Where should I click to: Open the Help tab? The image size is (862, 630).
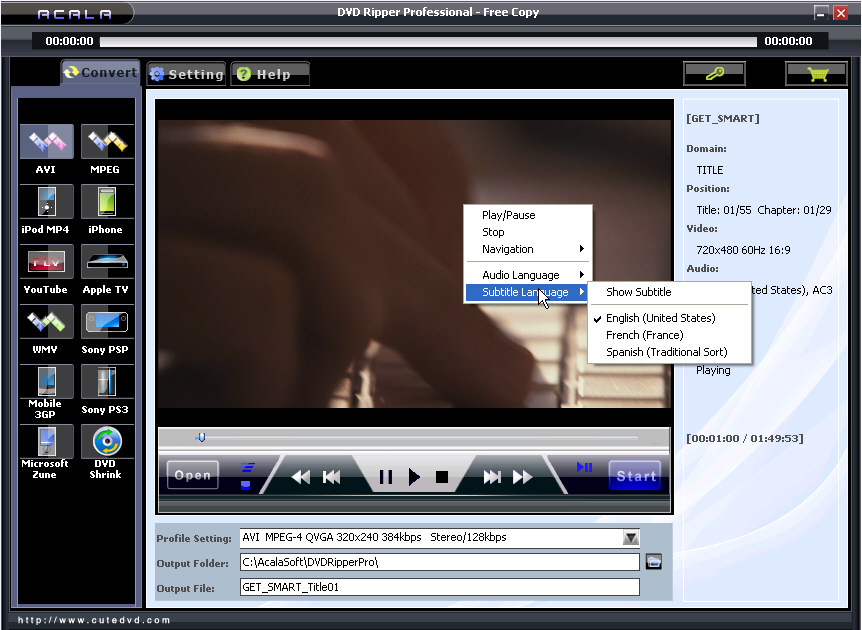pos(270,74)
